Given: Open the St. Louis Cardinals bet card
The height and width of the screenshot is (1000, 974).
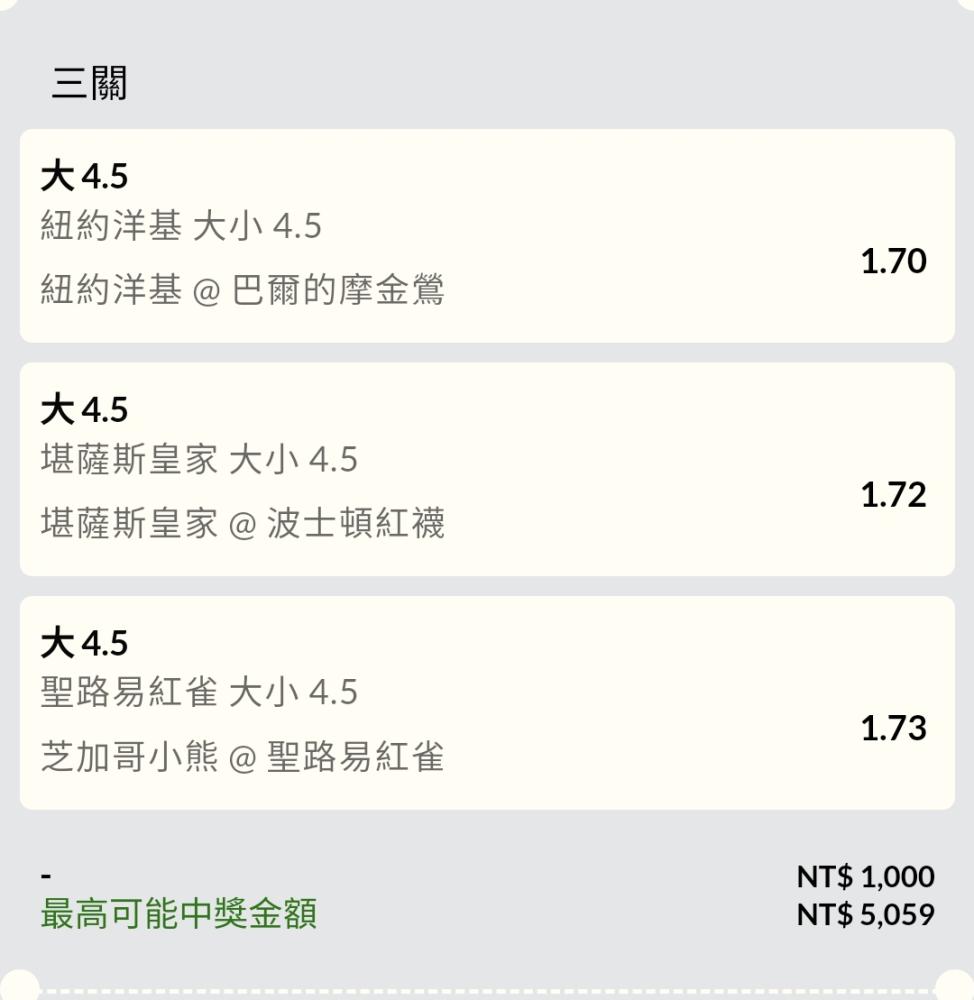Looking at the screenshot, I should click(x=487, y=703).
